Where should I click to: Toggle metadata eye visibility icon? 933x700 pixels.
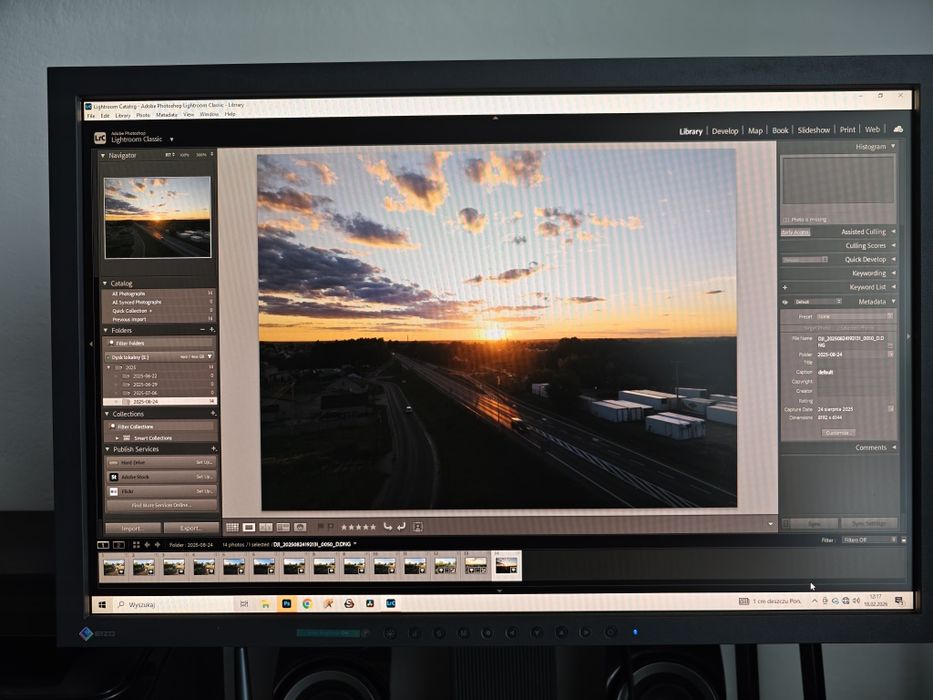[785, 302]
